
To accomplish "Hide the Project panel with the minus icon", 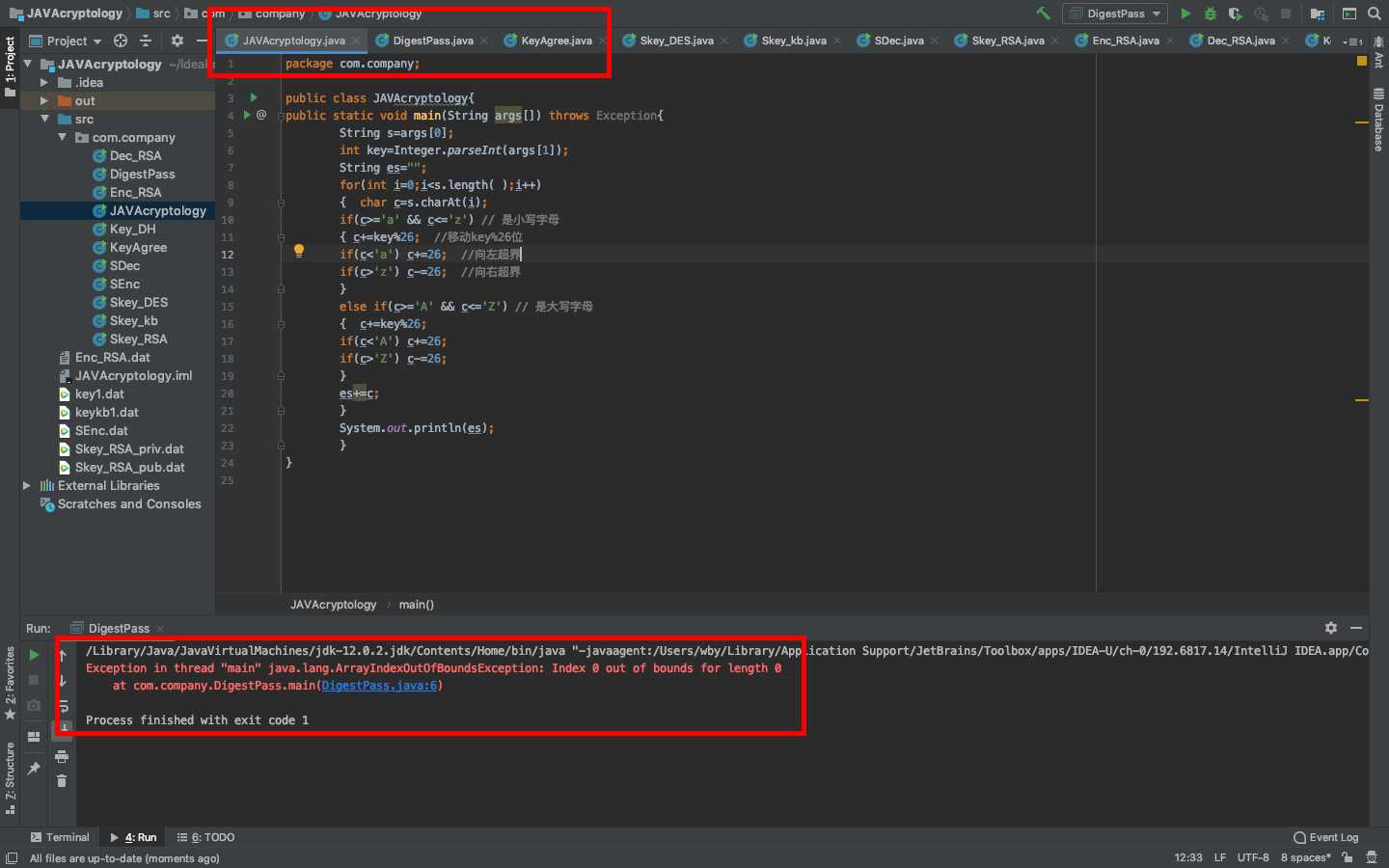I will 202,41.
